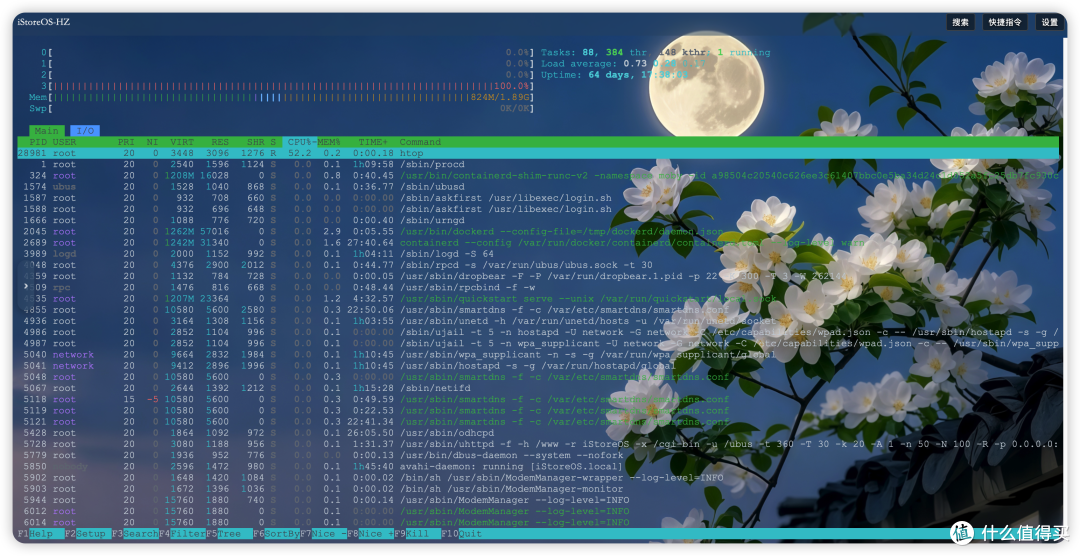The image size is (1080, 556).
Task: Click the Tasks: 88 summary text
Action: coord(568,52)
